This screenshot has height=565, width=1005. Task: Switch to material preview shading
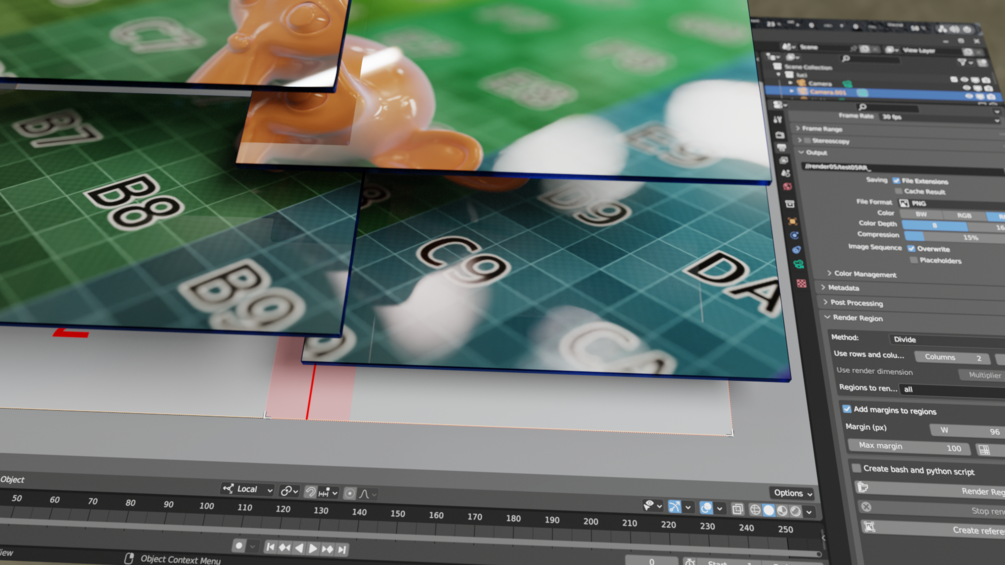click(x=782, y=511)
